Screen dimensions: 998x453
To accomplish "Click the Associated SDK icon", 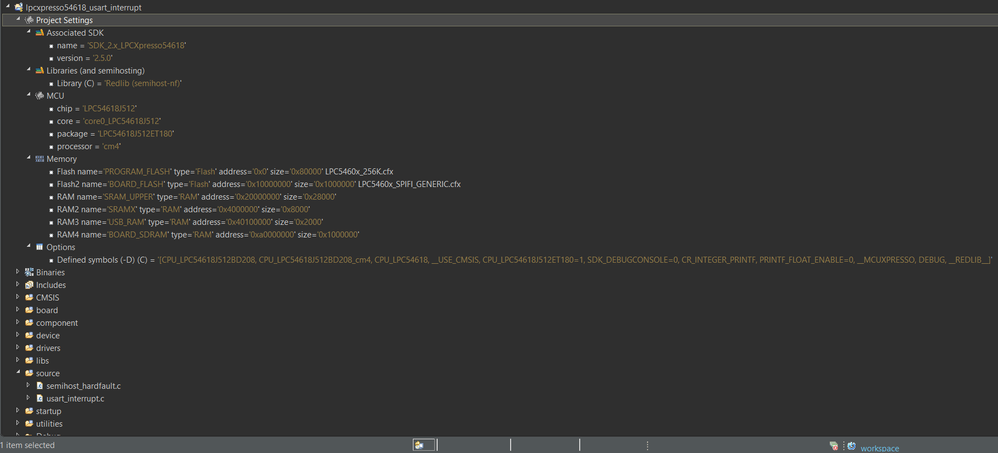I will [x=39, y=32].
